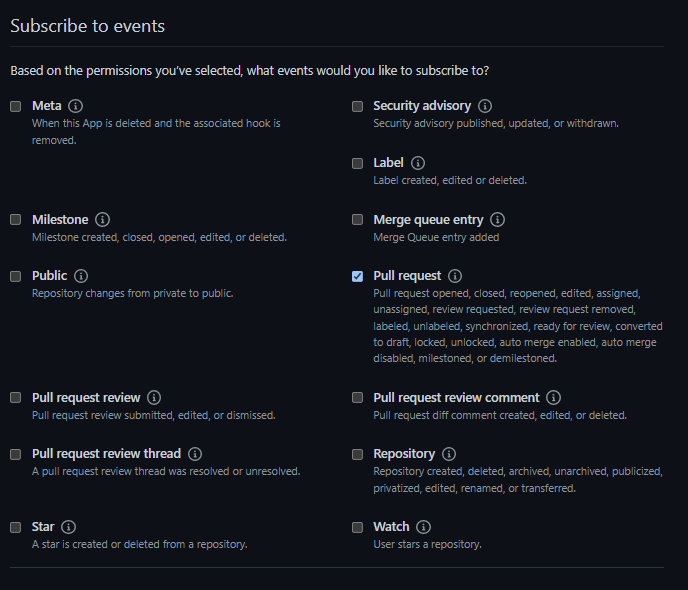The image size is (688, 590).
Task: Click the info icon beside Star
Action: coord(68,527)
